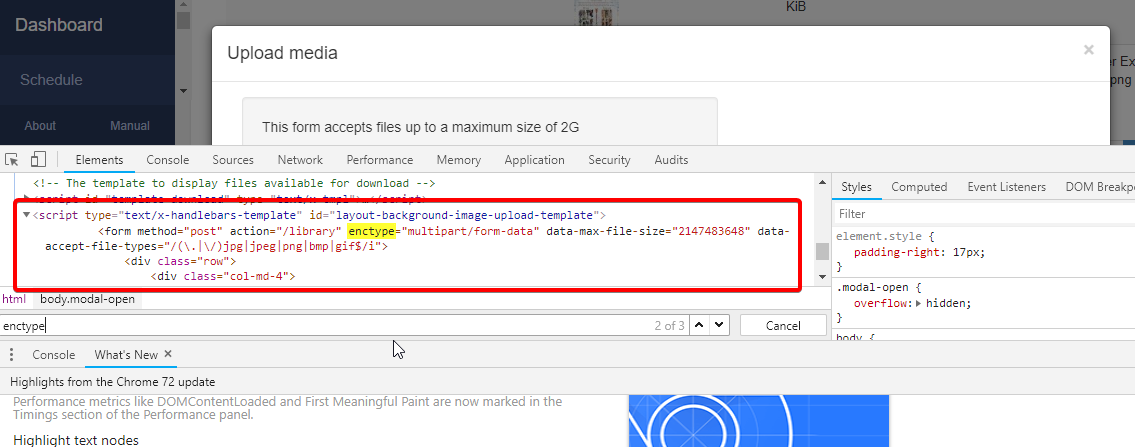Image resolution: width=1135 pixels, height=447 pixels.
Task: Go to the previous search result arrow
Action: [x=699, y=325]
